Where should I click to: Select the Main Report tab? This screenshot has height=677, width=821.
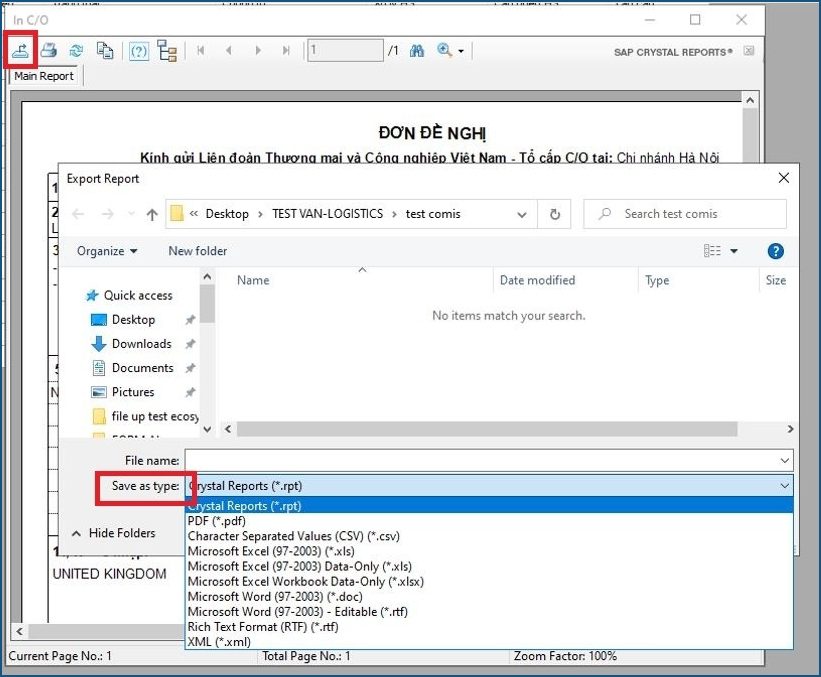click(44, 76)
